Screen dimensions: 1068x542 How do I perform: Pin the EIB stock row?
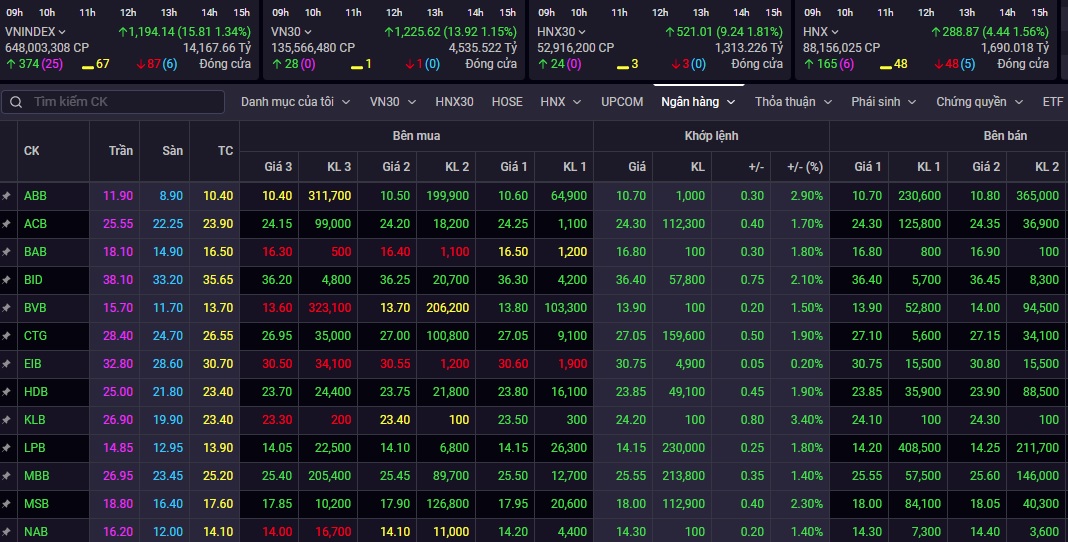pyautogui.click(x=6, y=364)
